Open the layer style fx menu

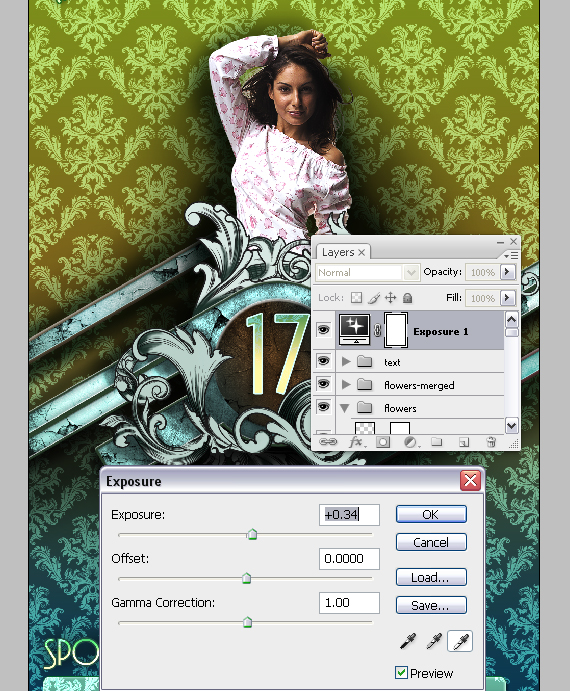356,442
